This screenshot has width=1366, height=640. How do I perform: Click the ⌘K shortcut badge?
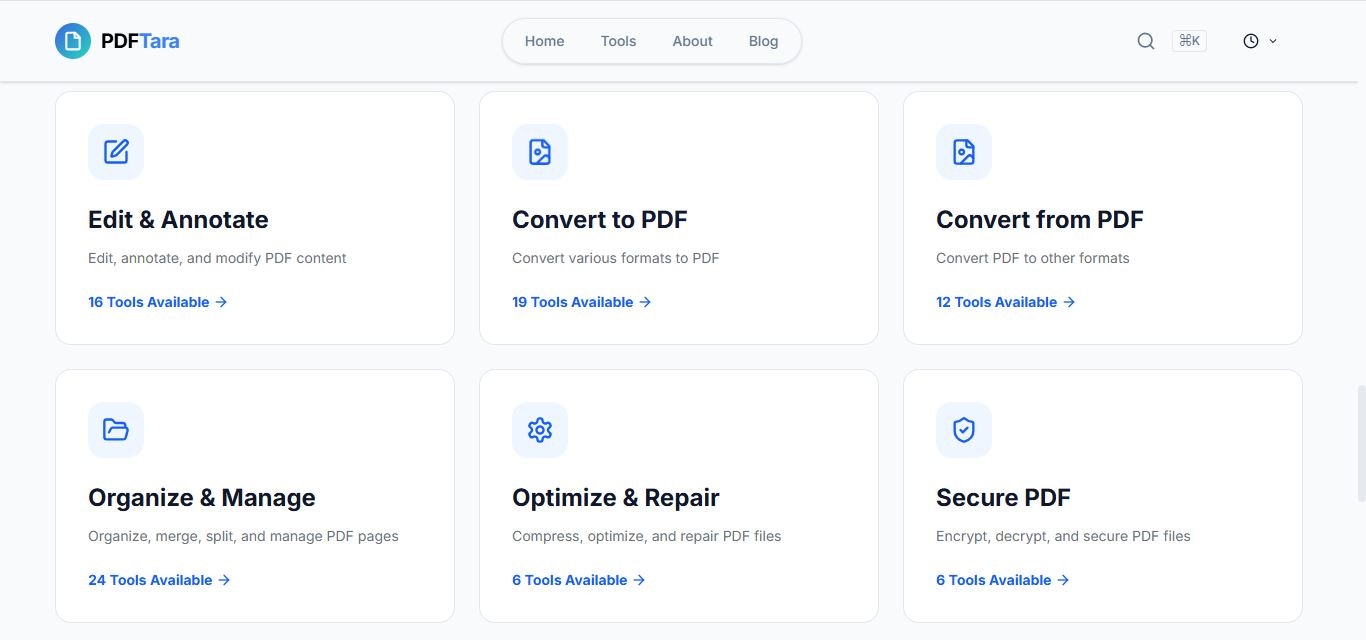pyautogui.click(x=1189, y=40)
